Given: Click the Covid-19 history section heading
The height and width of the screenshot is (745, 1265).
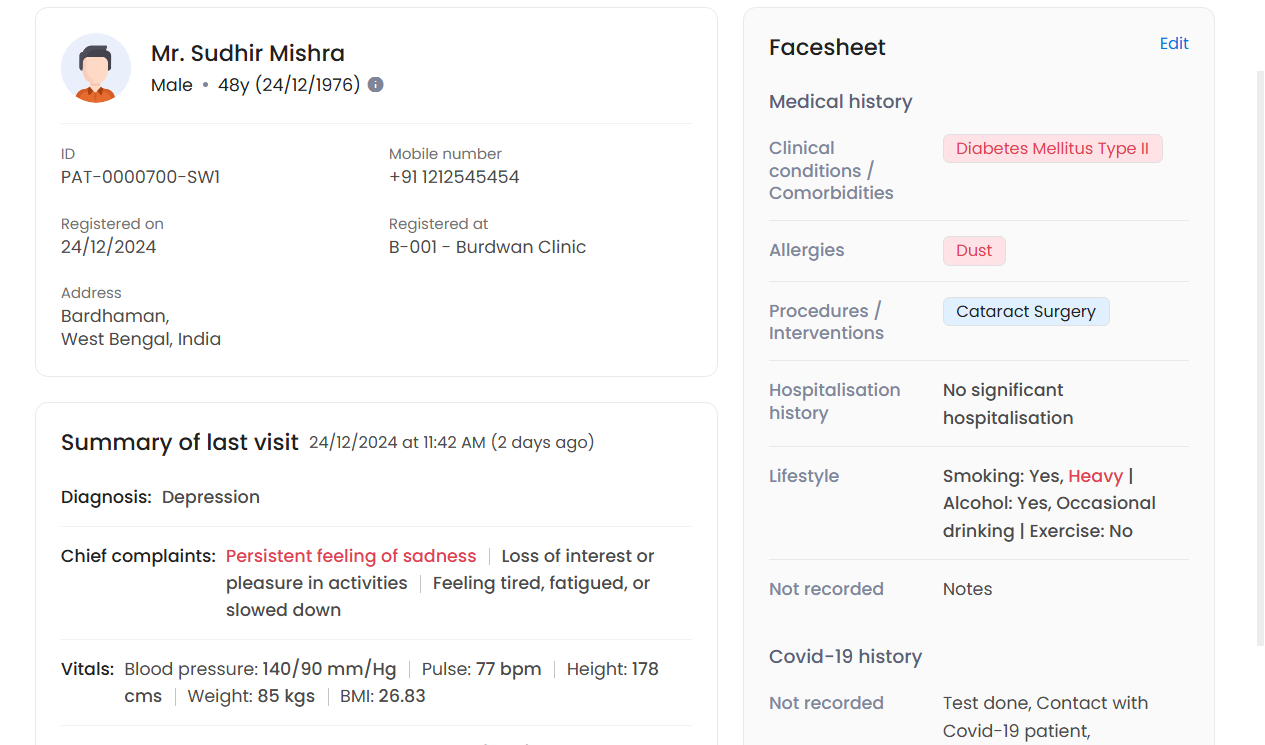Looking at the screenshot, I should [x=846, y=657].
